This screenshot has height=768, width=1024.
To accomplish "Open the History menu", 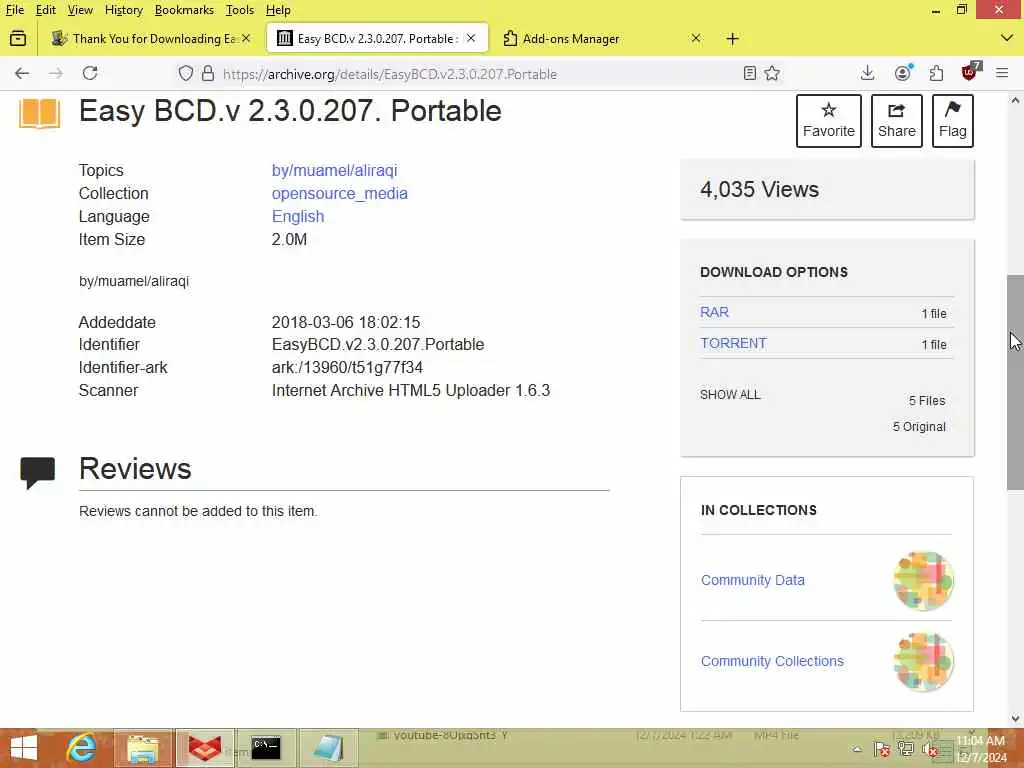I will pos(123,10).
